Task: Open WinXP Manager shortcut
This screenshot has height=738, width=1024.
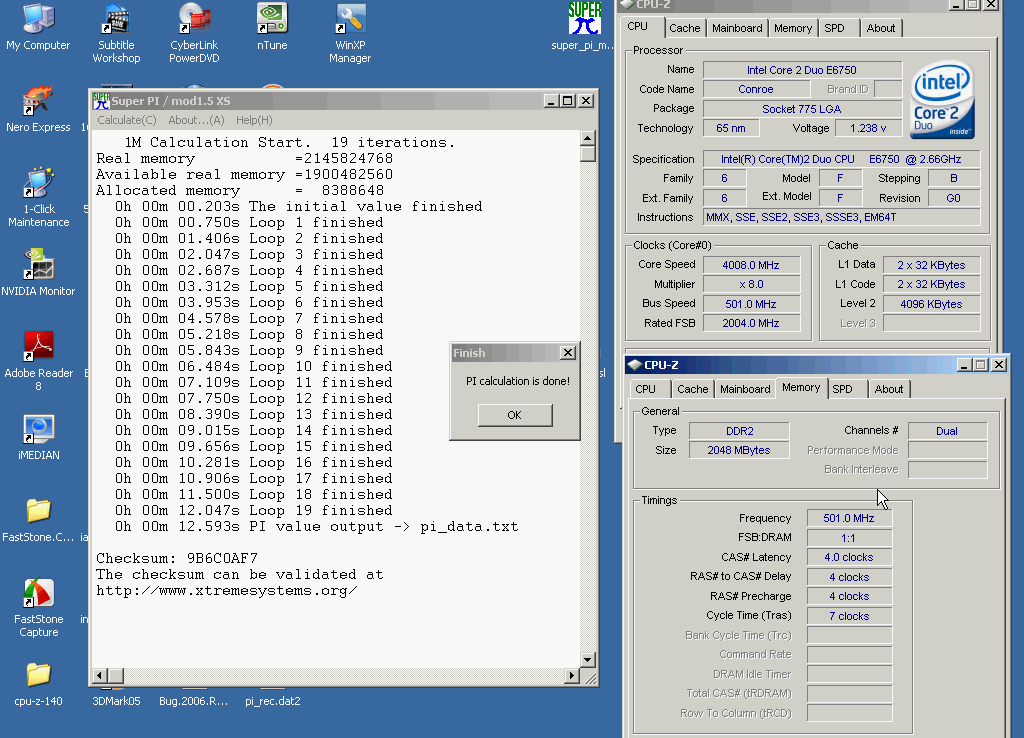Action: click(350, 20)
